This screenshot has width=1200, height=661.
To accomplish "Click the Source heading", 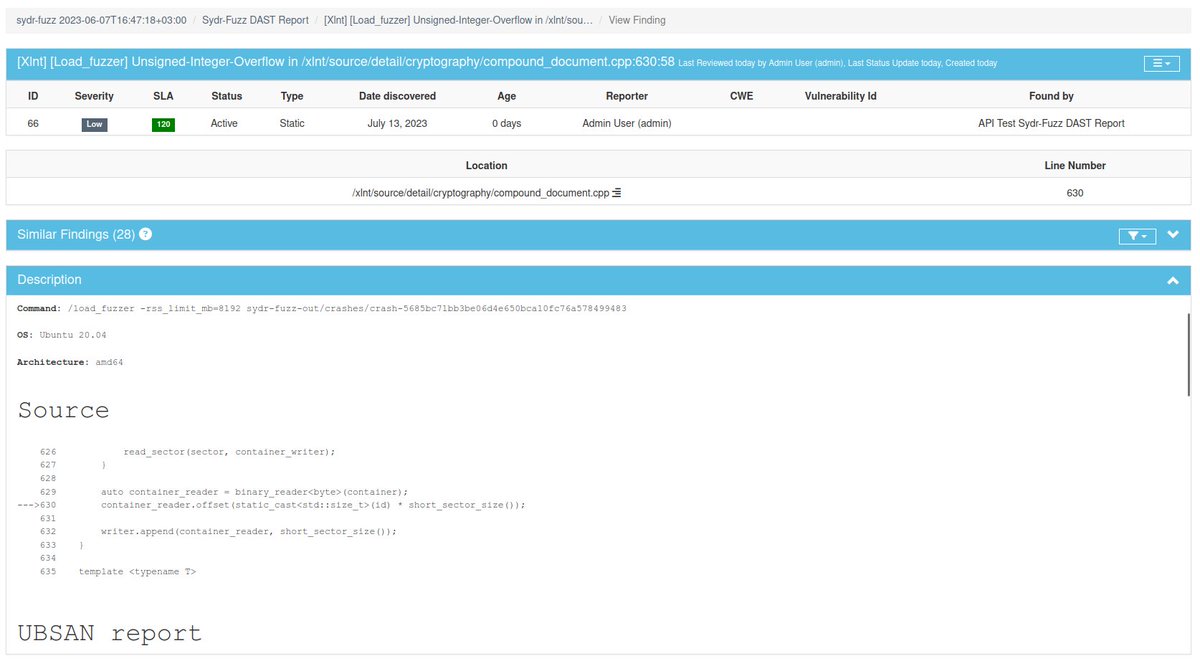I will tap(63, 410).
